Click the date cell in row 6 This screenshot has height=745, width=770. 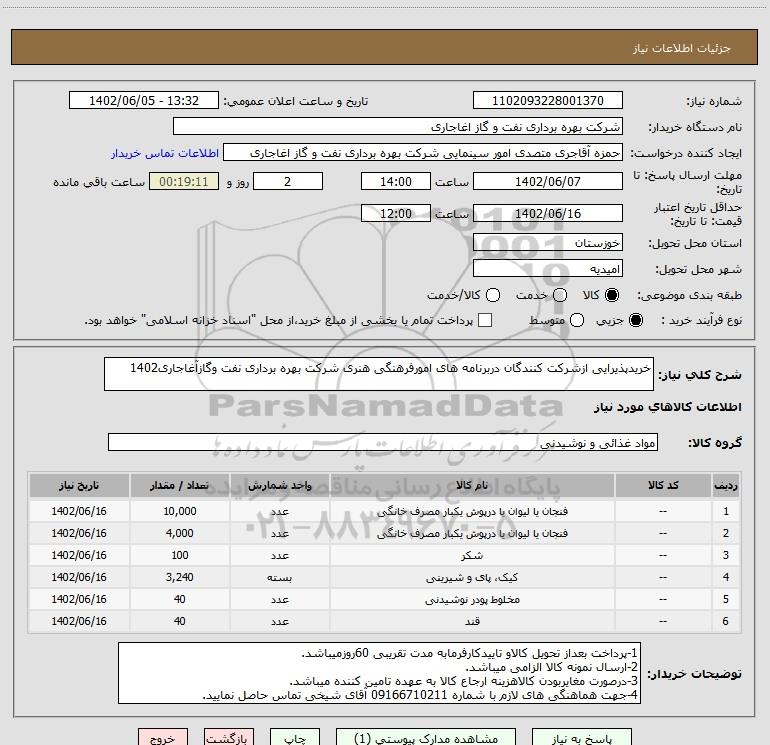click(79, 621)
